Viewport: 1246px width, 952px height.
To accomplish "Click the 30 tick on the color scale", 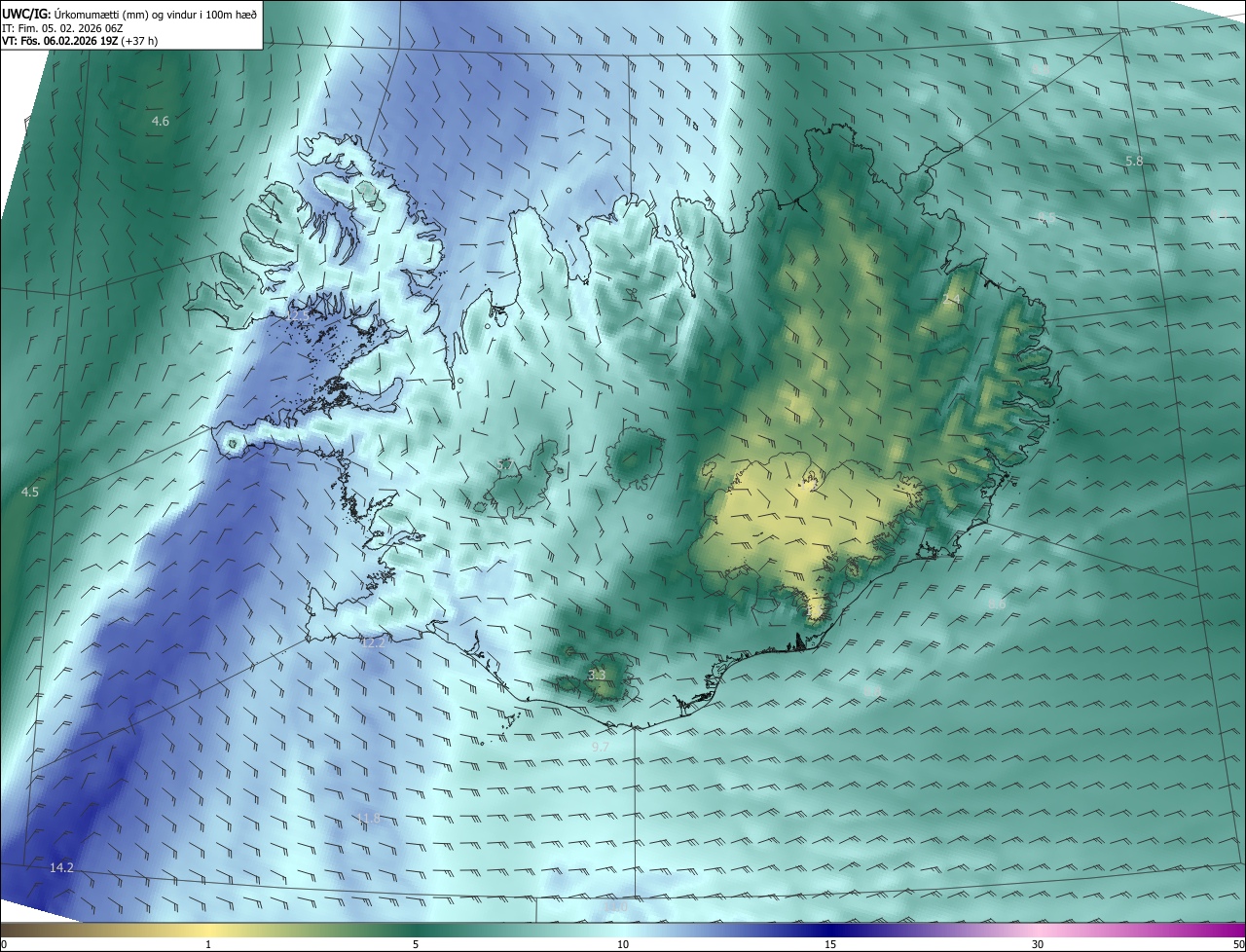I will click(1038, 944).
